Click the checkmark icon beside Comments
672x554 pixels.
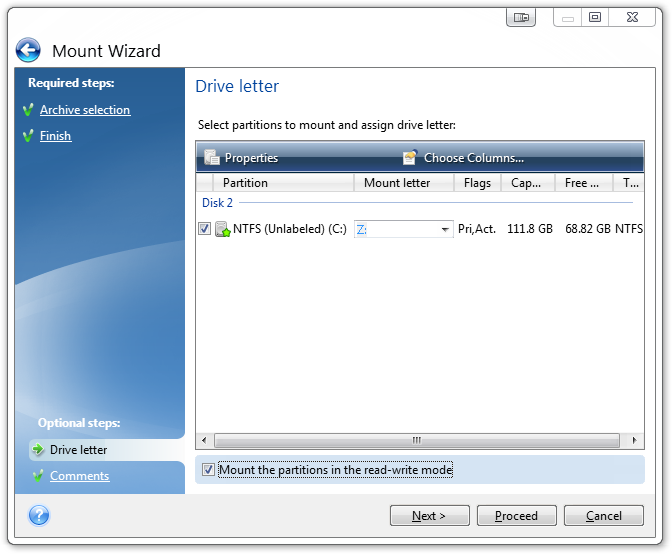(38, 476)
